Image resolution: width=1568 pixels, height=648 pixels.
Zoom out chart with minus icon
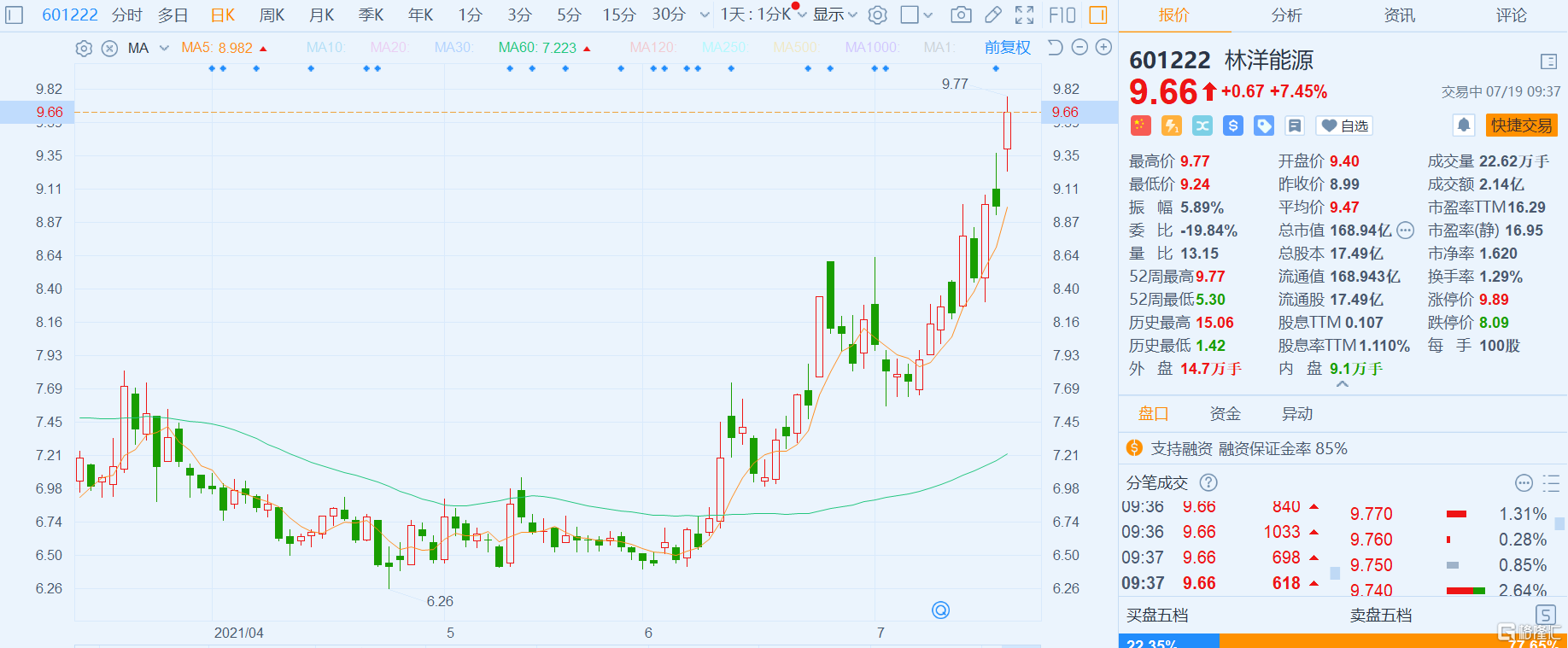(1079, 48)
